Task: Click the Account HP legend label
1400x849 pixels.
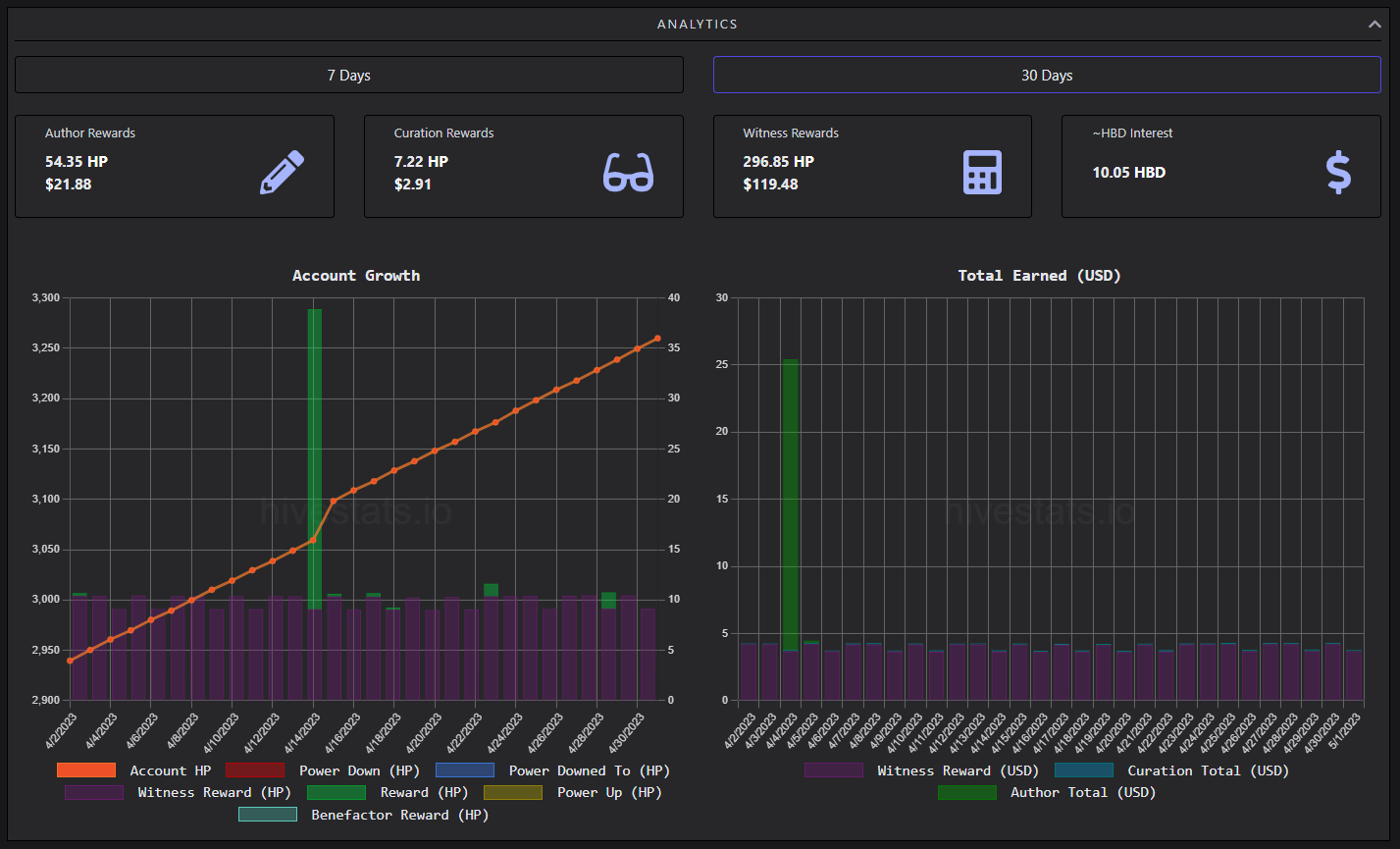Action: pos(171,770)
